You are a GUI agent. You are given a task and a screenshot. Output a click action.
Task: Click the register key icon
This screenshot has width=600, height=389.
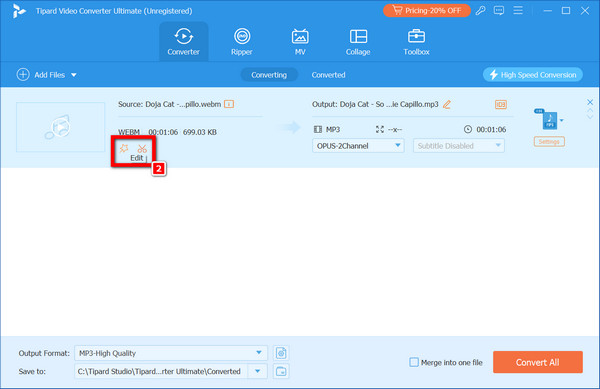[x=481, y=11]
